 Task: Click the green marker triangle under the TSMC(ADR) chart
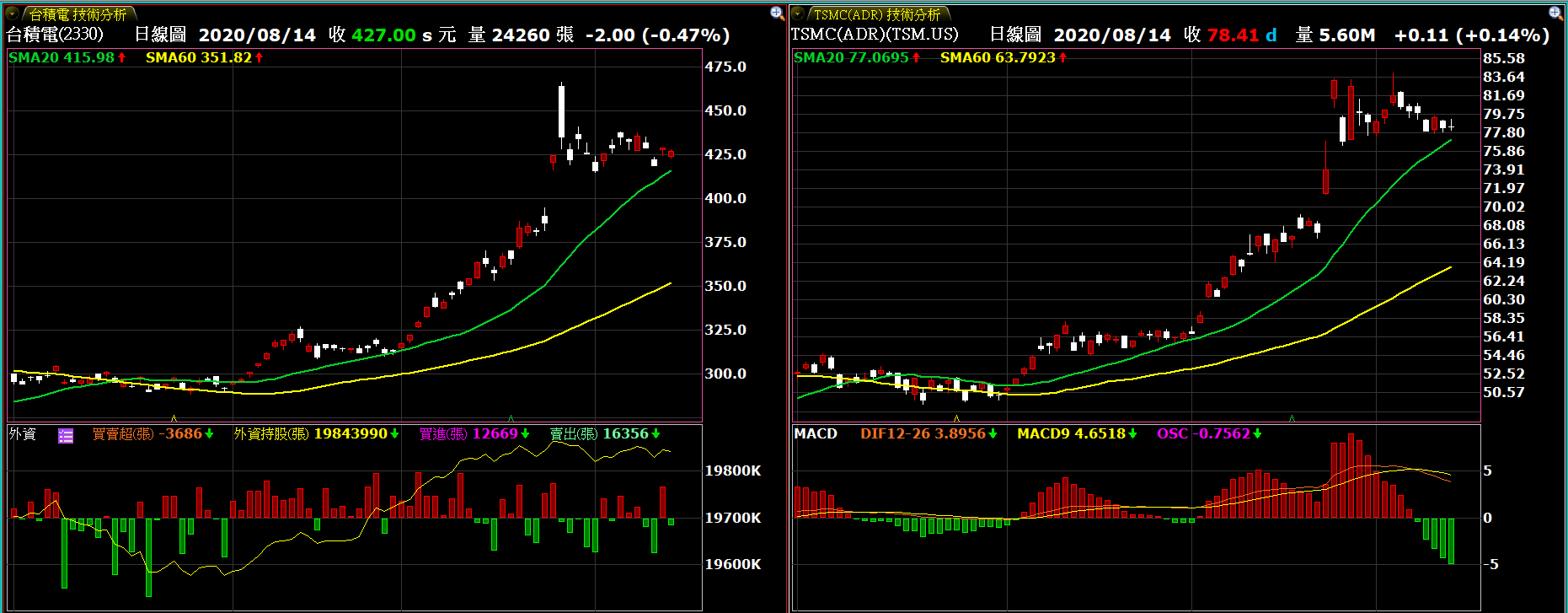pos(1292,418)
